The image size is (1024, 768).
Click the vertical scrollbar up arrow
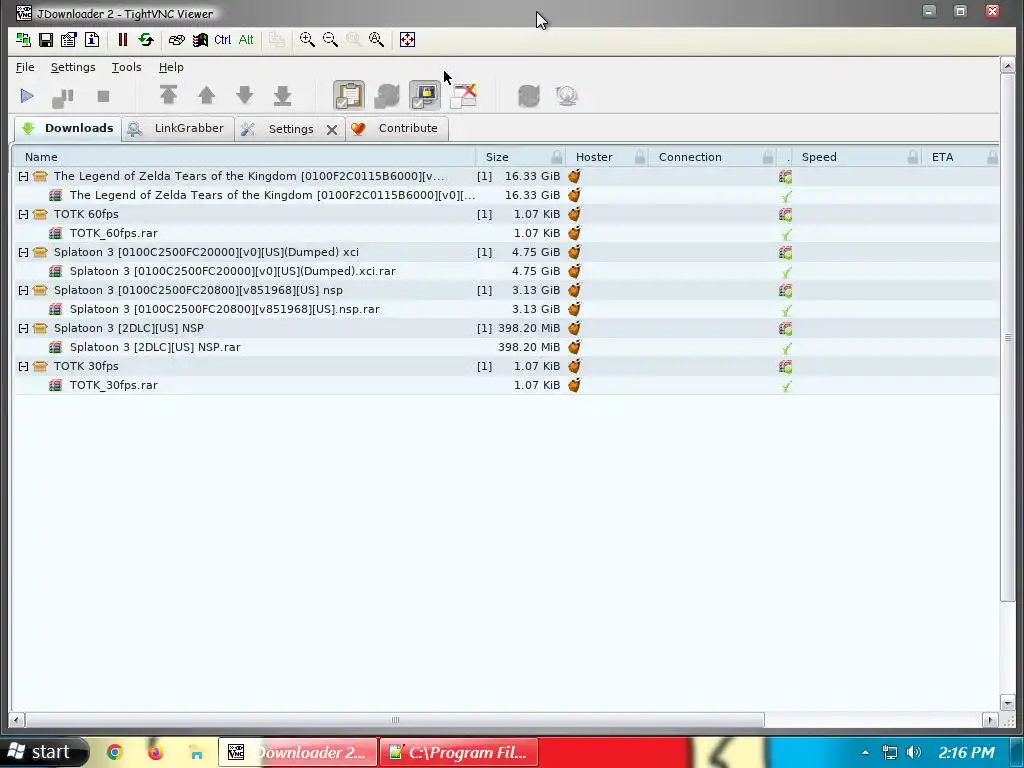1008,65
